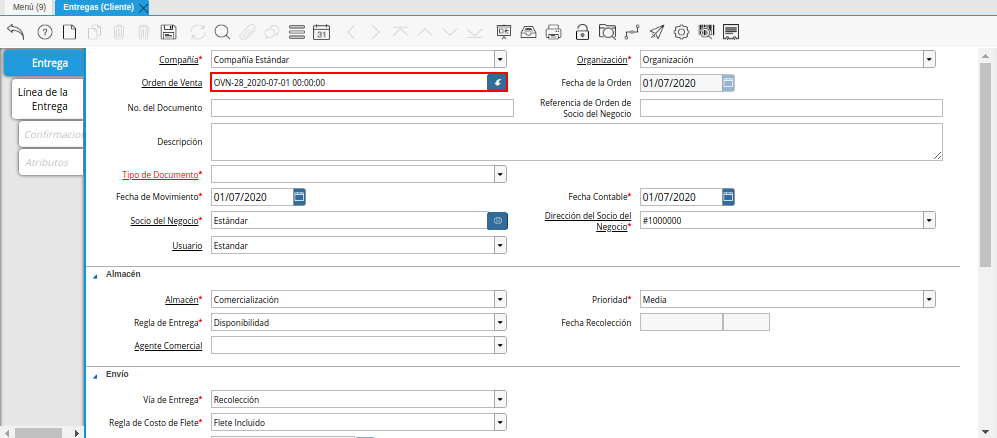Click the copy record icon
The width and height of the screenshot is (997, 438).
click(x=94, y=32)
